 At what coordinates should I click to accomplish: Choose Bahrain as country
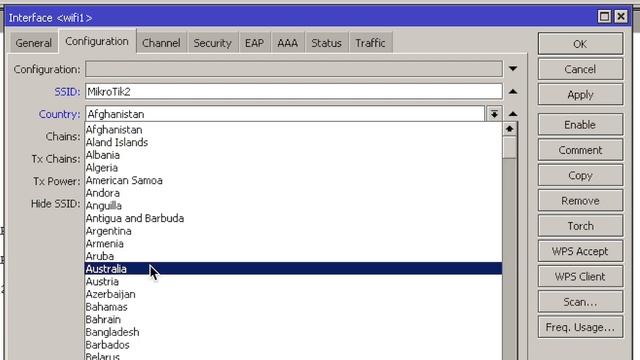pos(293,320)
